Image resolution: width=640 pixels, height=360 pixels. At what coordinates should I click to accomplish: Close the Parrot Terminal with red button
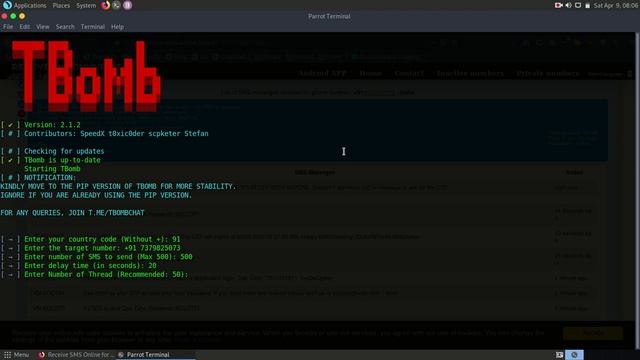(x=4, y=16)
